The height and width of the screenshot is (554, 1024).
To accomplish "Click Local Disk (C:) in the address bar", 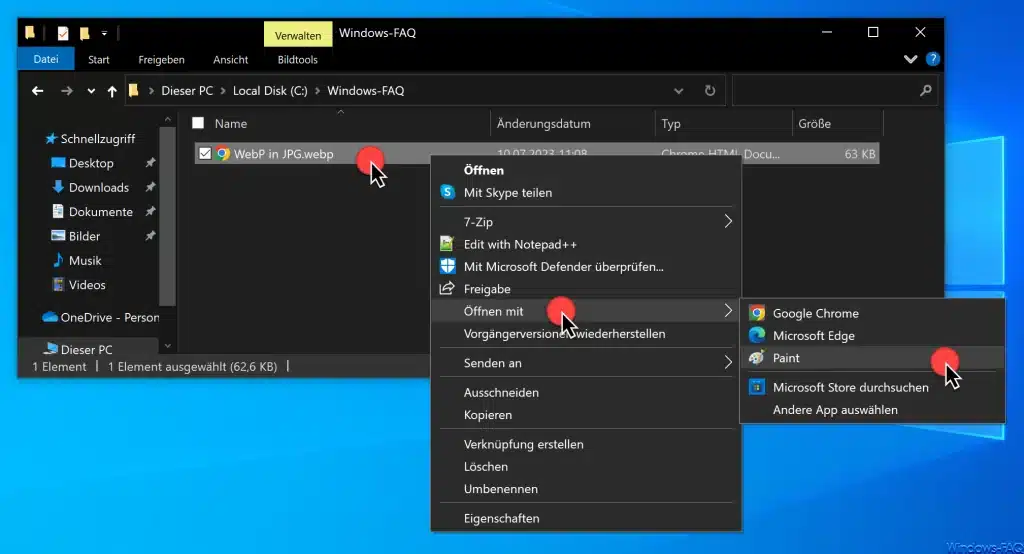I will point(270,91).
